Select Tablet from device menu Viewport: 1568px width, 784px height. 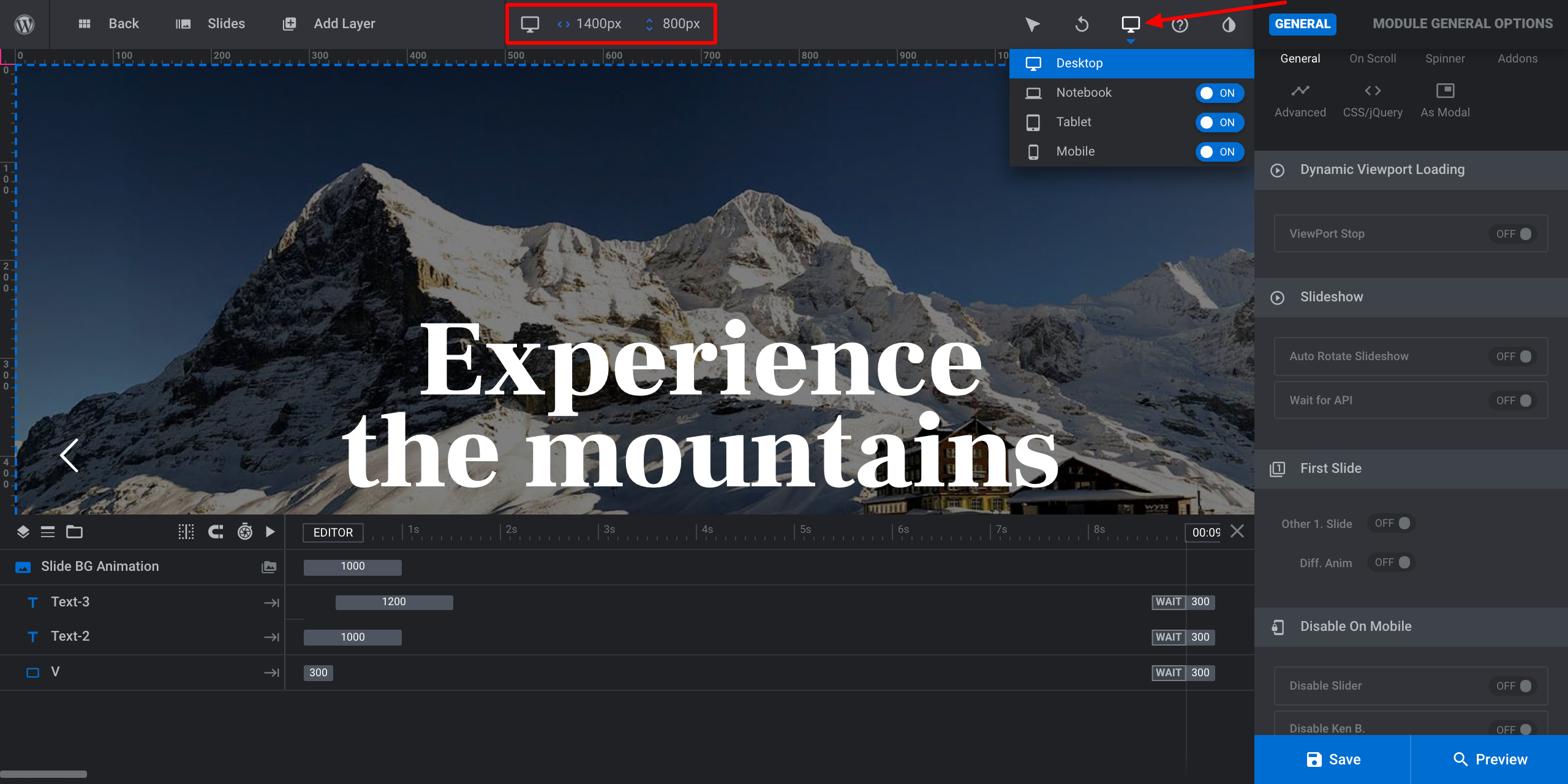point(1074,122)
